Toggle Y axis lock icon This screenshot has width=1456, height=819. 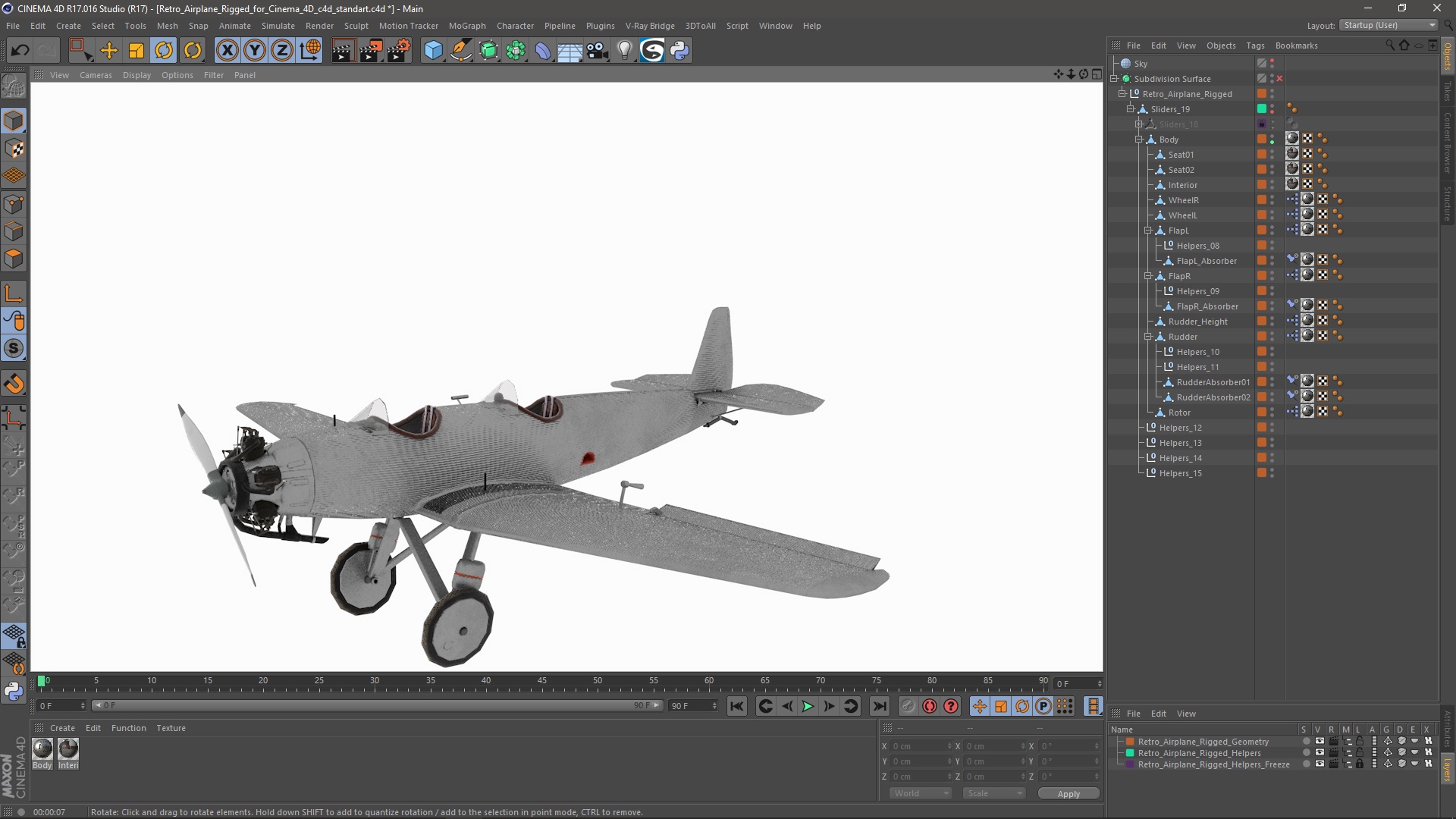255,51
